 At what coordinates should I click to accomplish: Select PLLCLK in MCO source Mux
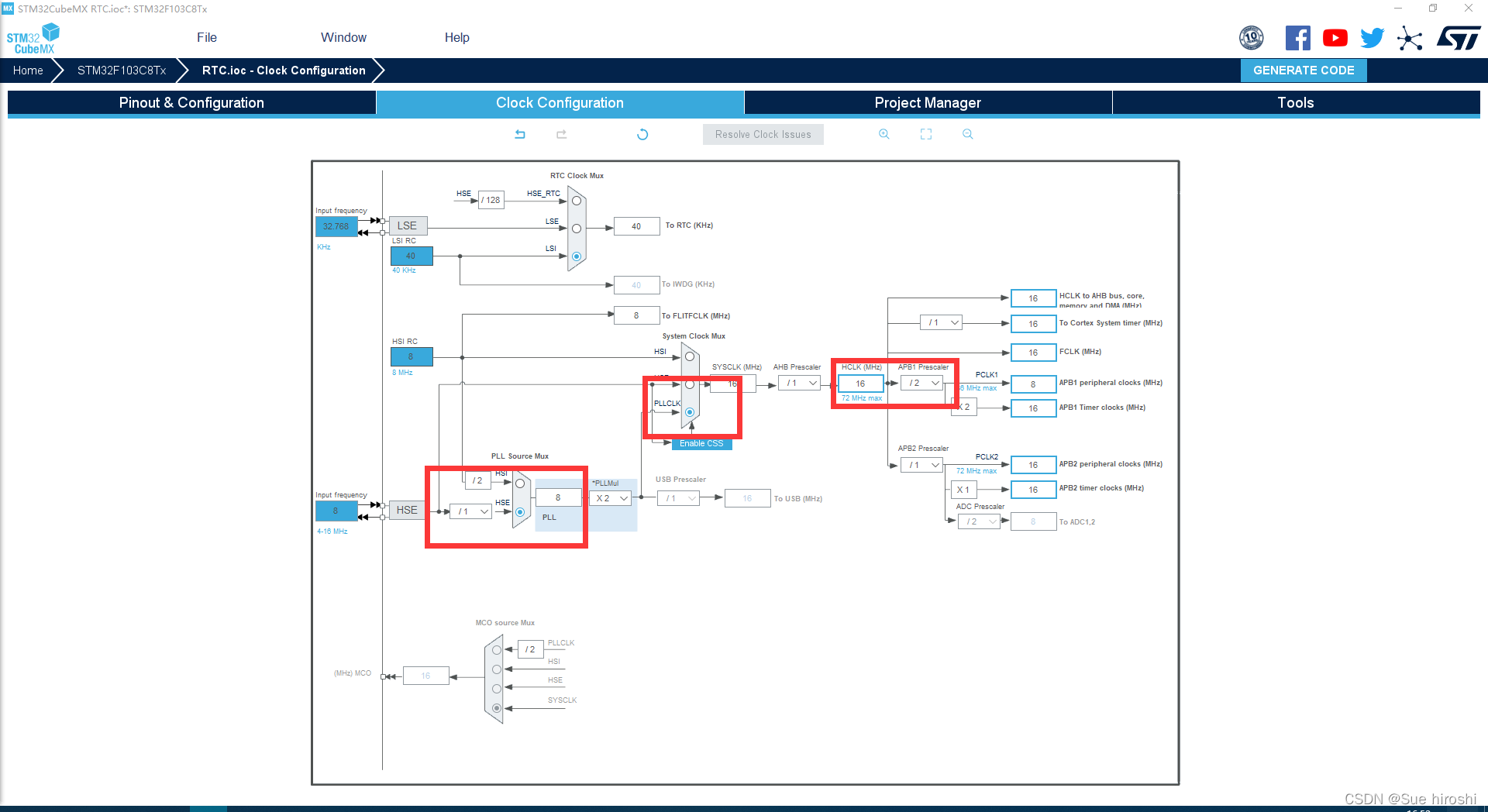(x=497, y=650)
